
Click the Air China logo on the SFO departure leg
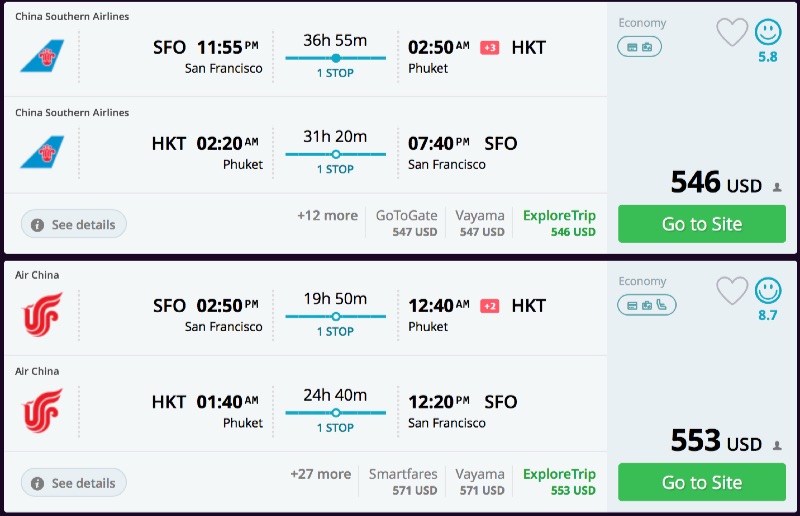tap(42, 314)
